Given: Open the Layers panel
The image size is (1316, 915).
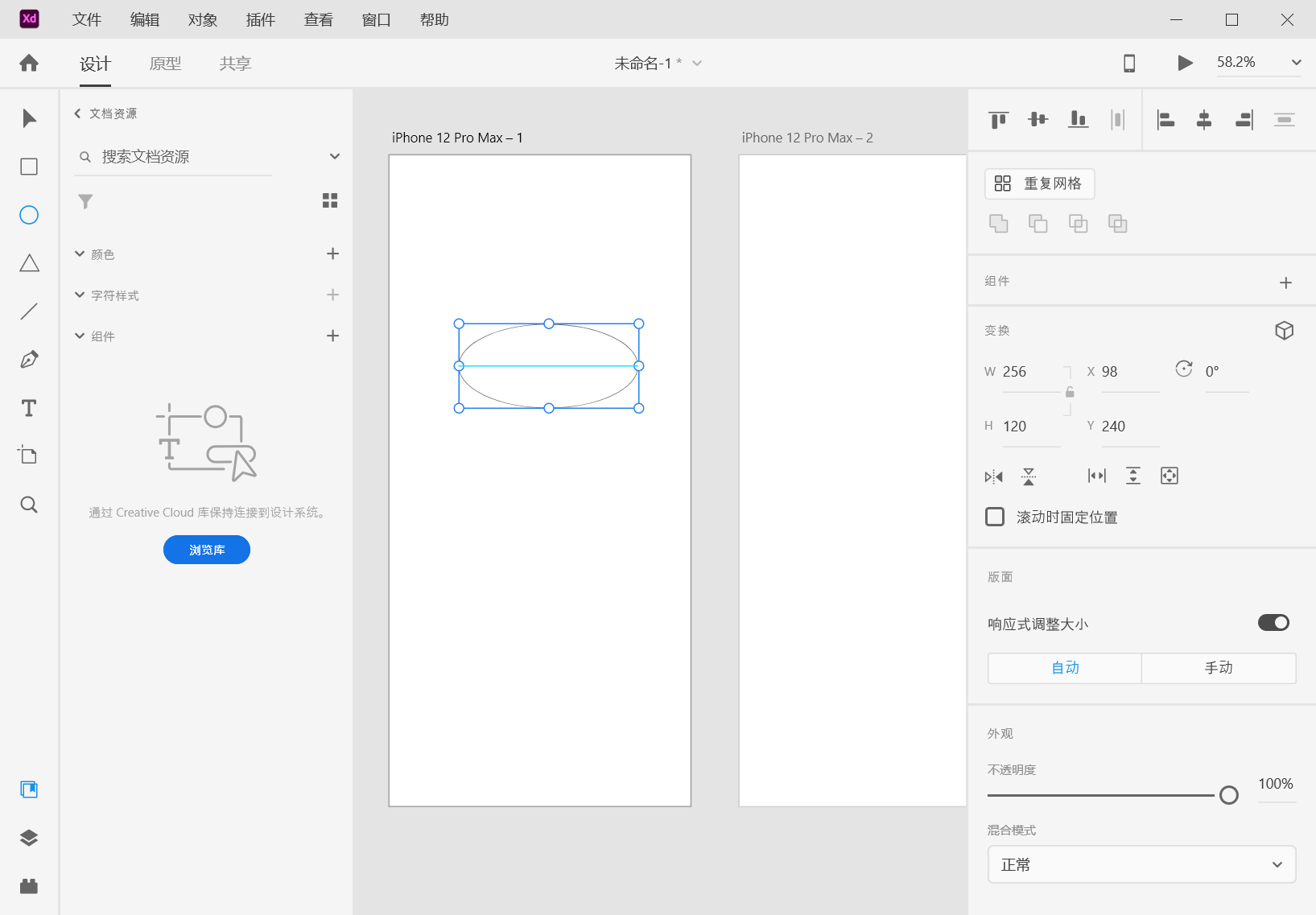Looking at the screenshot, I should pyautogui.click(x=28, y=837).
